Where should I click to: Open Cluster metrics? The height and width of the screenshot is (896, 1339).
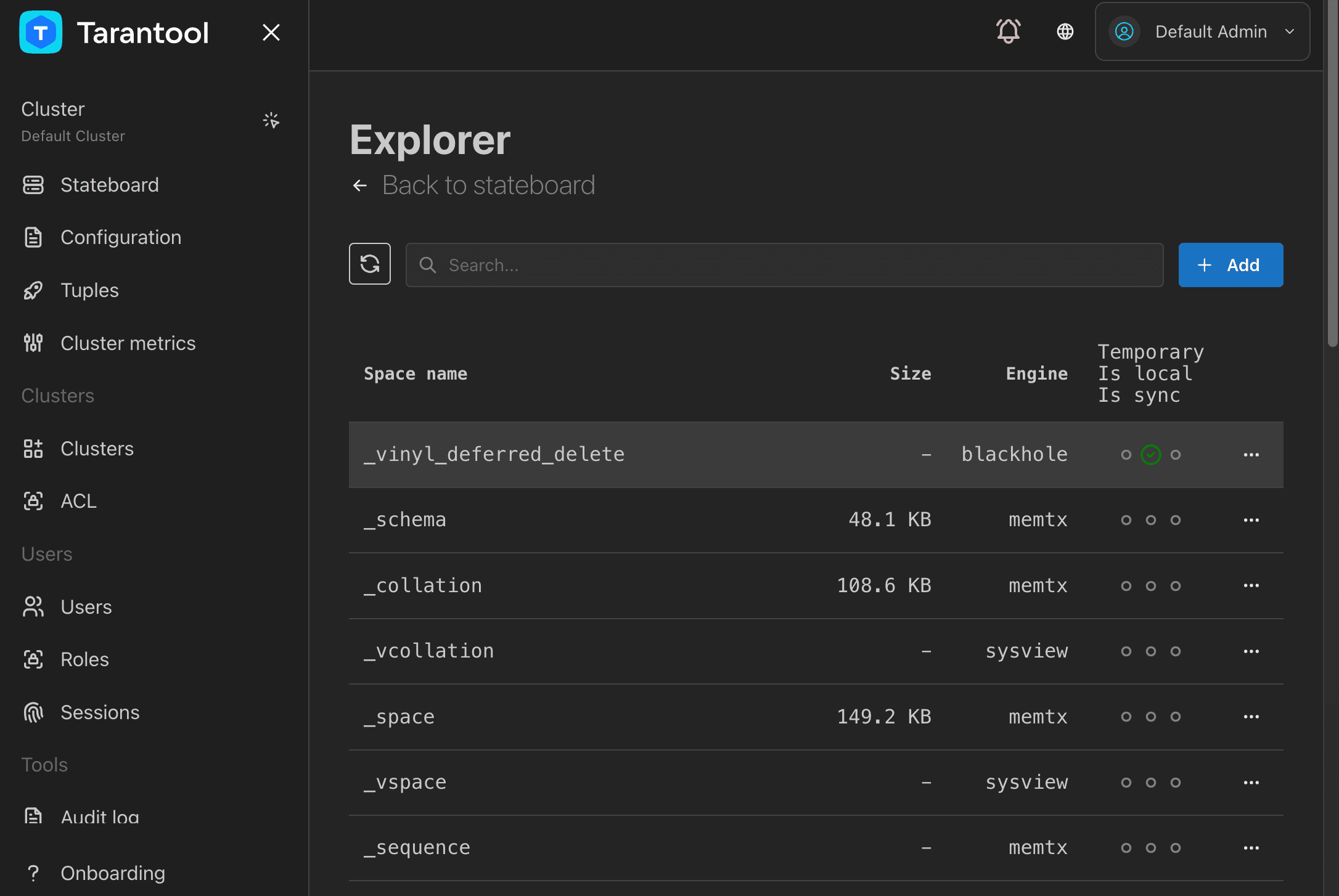point(128,343)
